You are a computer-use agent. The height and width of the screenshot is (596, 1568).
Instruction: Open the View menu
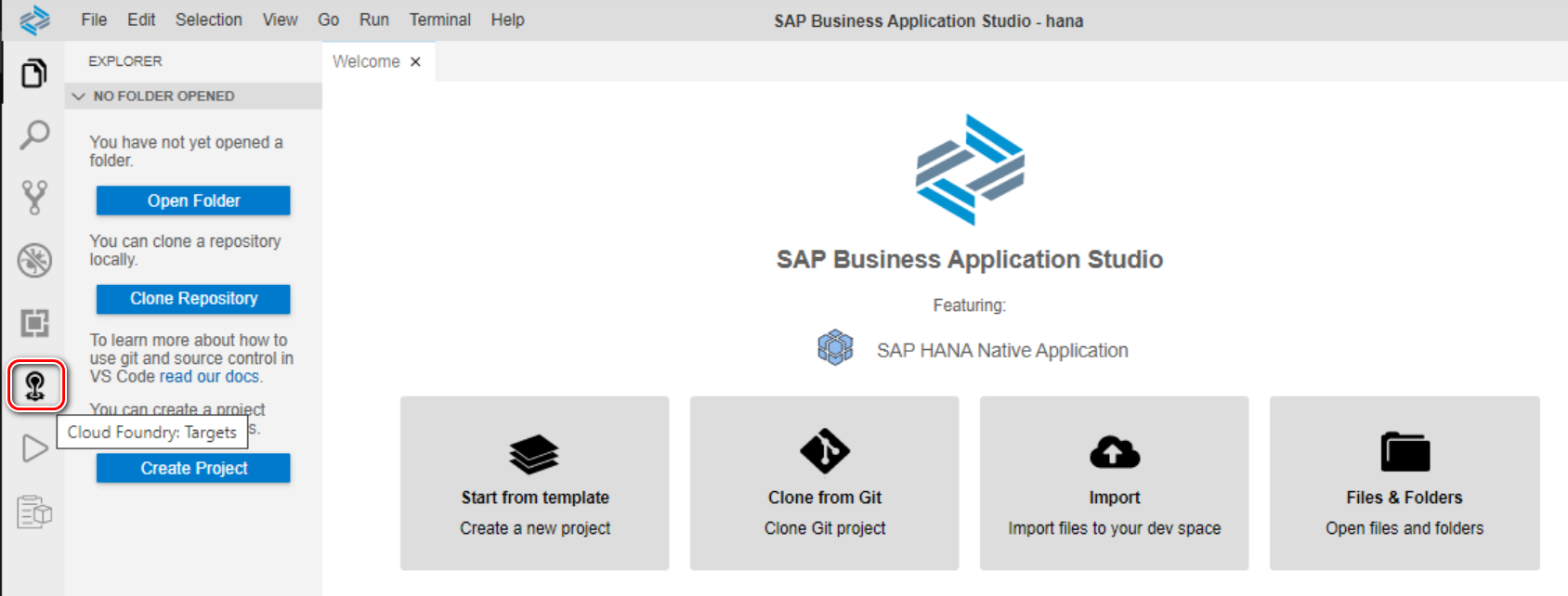pyautogui.click(x=280, y=19)
